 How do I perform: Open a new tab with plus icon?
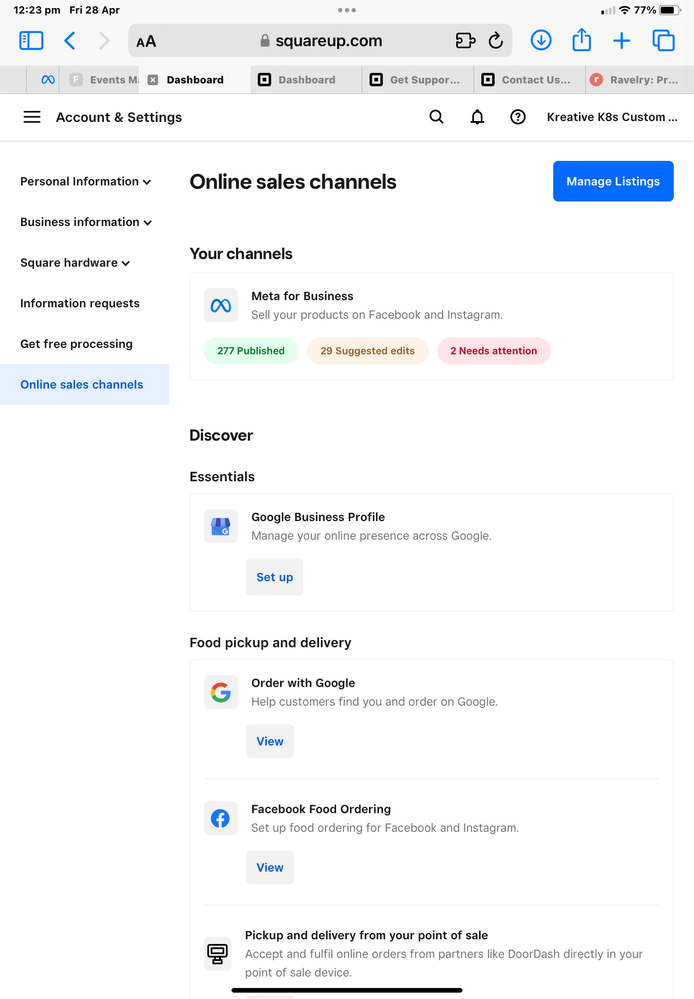click(x=621, y=41)
